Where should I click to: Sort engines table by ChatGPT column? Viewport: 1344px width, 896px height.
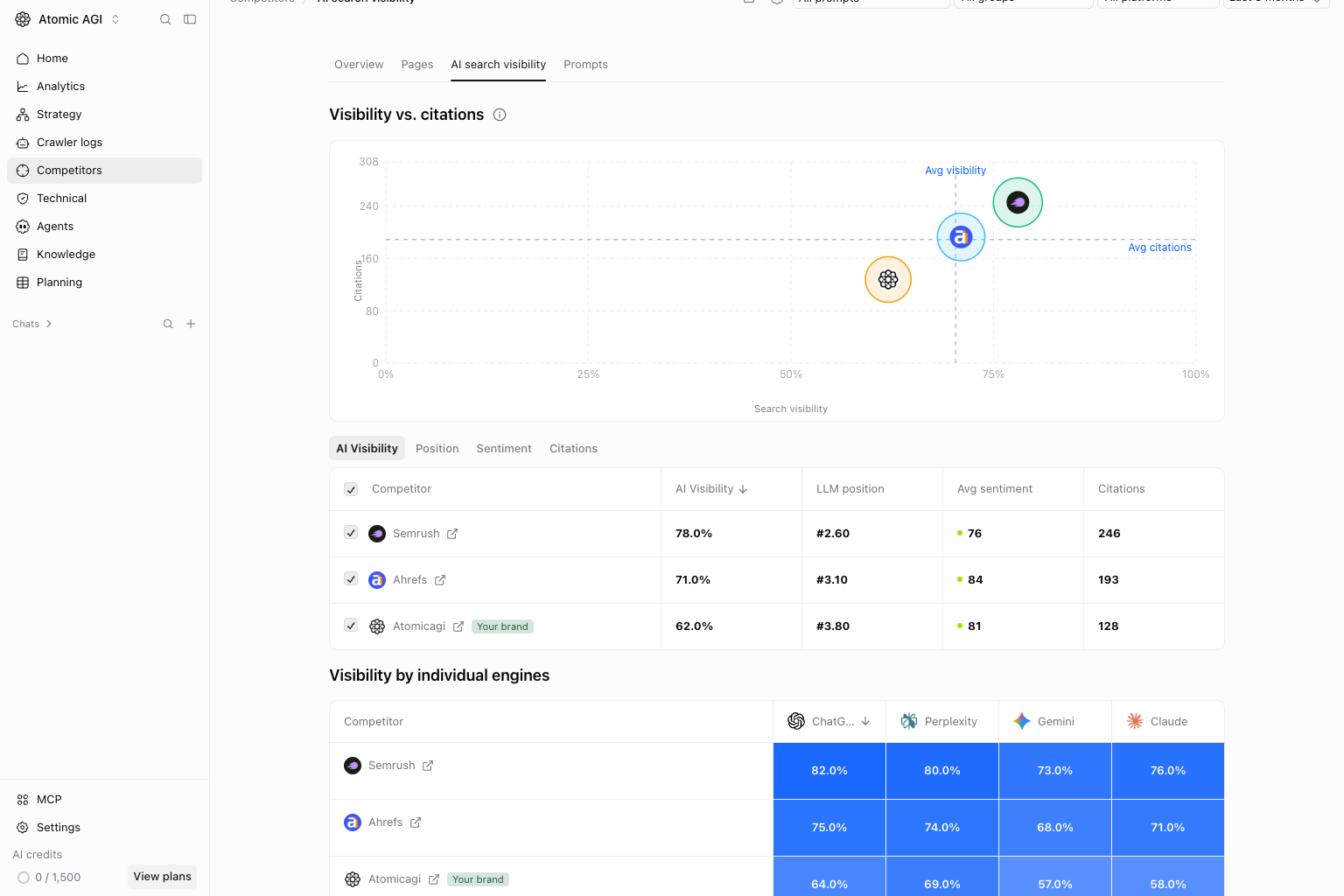829,722
